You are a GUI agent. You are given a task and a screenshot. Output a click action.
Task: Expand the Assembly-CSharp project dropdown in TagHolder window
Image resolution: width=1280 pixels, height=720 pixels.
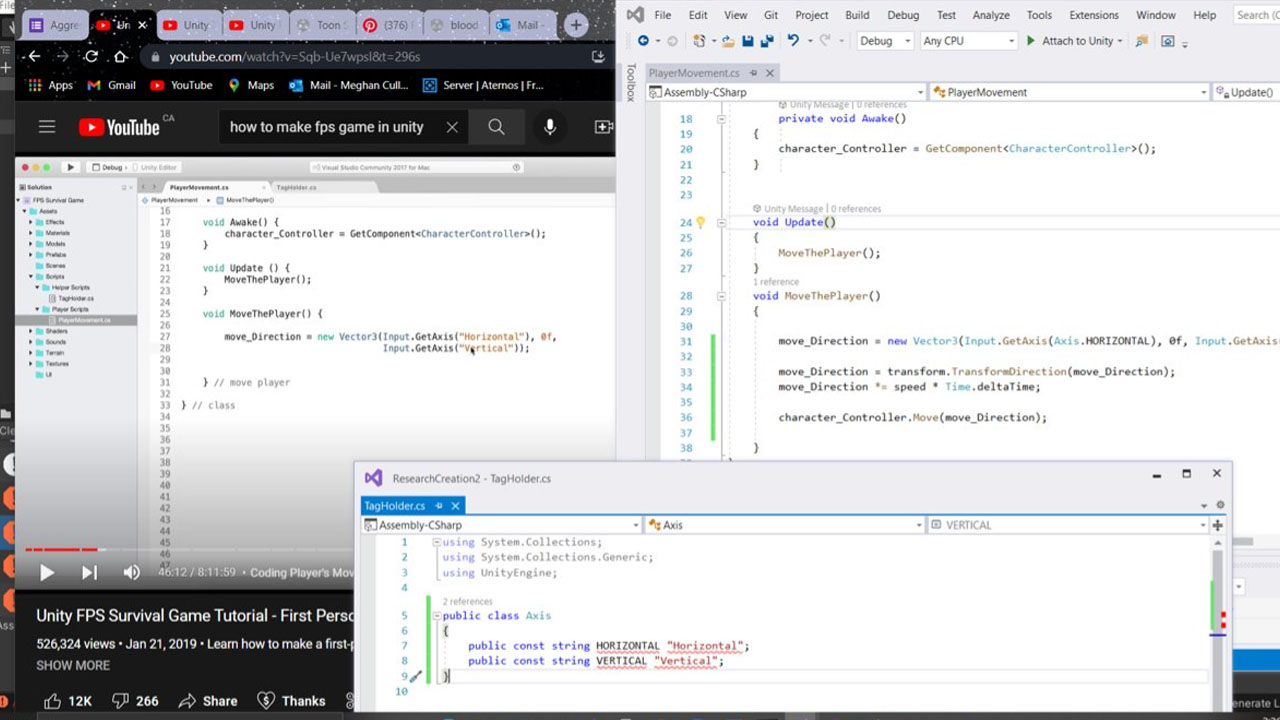click(636, 525)
